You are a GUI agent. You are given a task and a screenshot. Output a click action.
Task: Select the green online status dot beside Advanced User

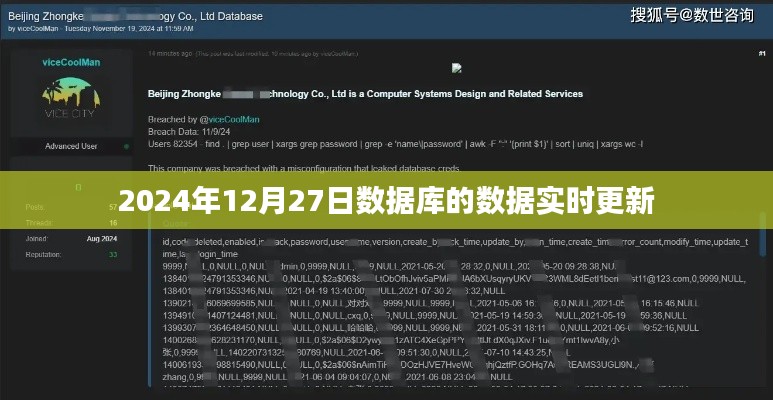pyautogui.click(x=127, y=146)
